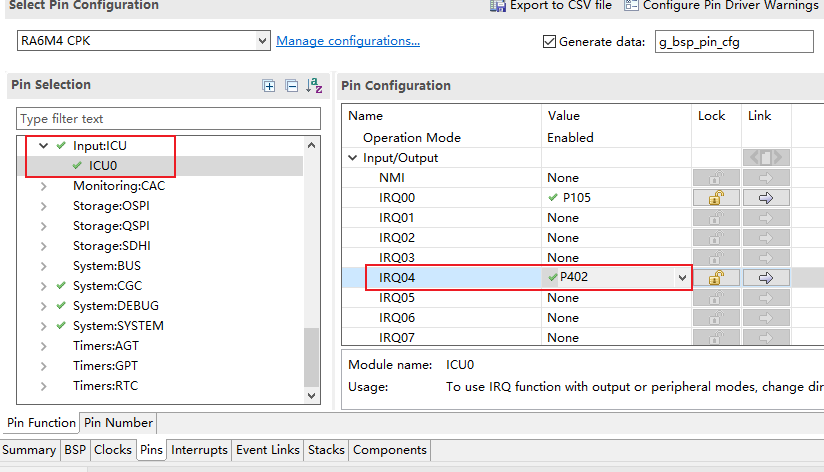Click the Collapse All icon in Pin Selection
Viewport: 824px width, 472px height.
pos(291,86)
